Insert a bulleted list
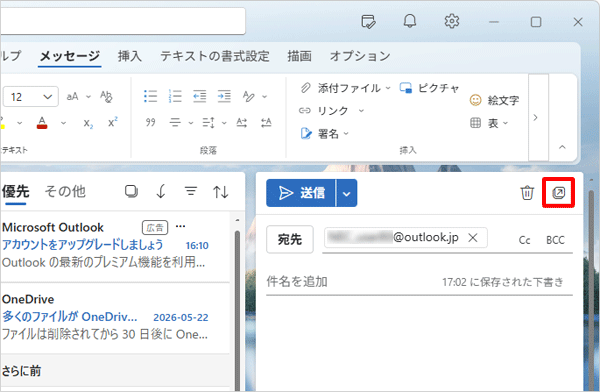600x392 pixels. pos(150,96)
